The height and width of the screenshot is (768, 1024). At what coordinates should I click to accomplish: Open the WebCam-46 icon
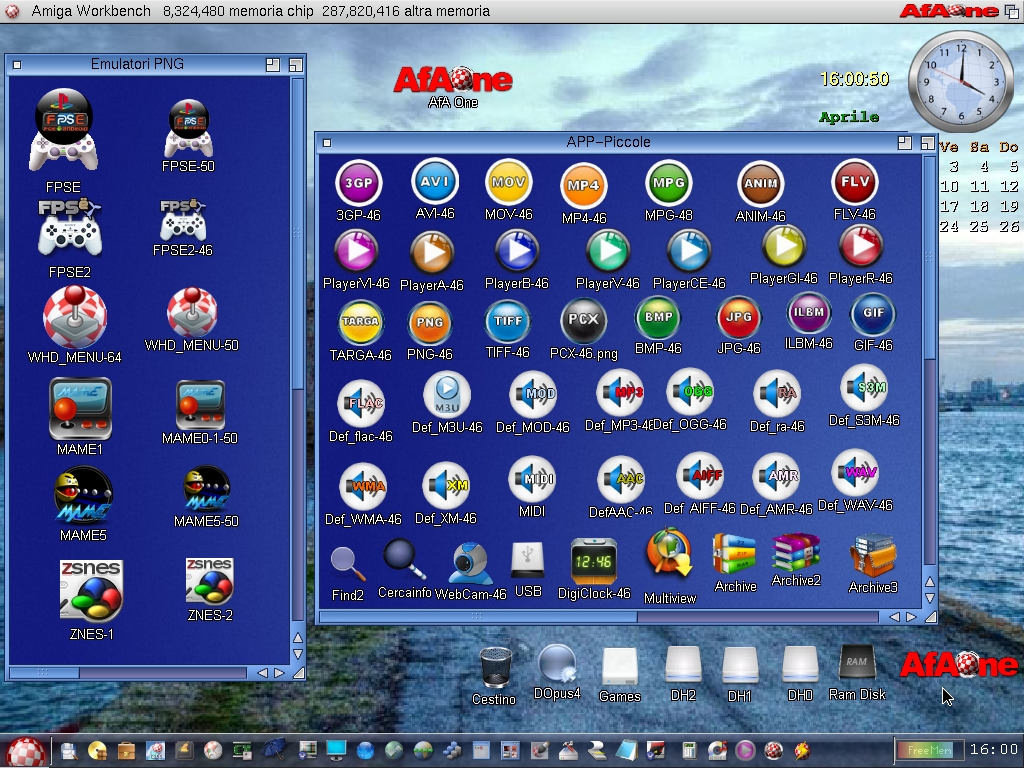tap(470, 563)
